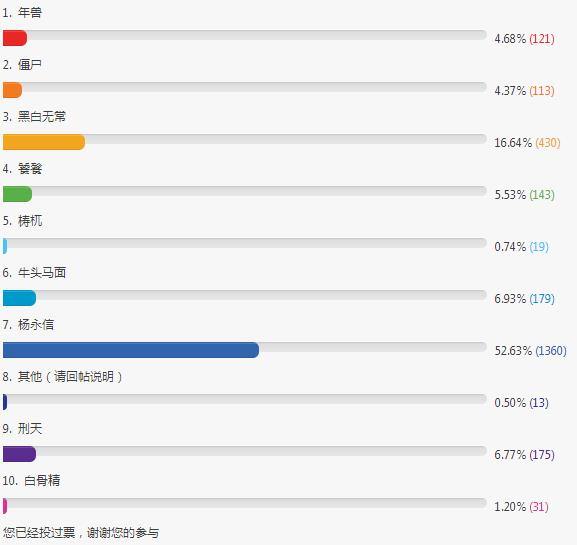Click the vote count (179)
Viewport: 577px width, 545px height.
(542, 299)
